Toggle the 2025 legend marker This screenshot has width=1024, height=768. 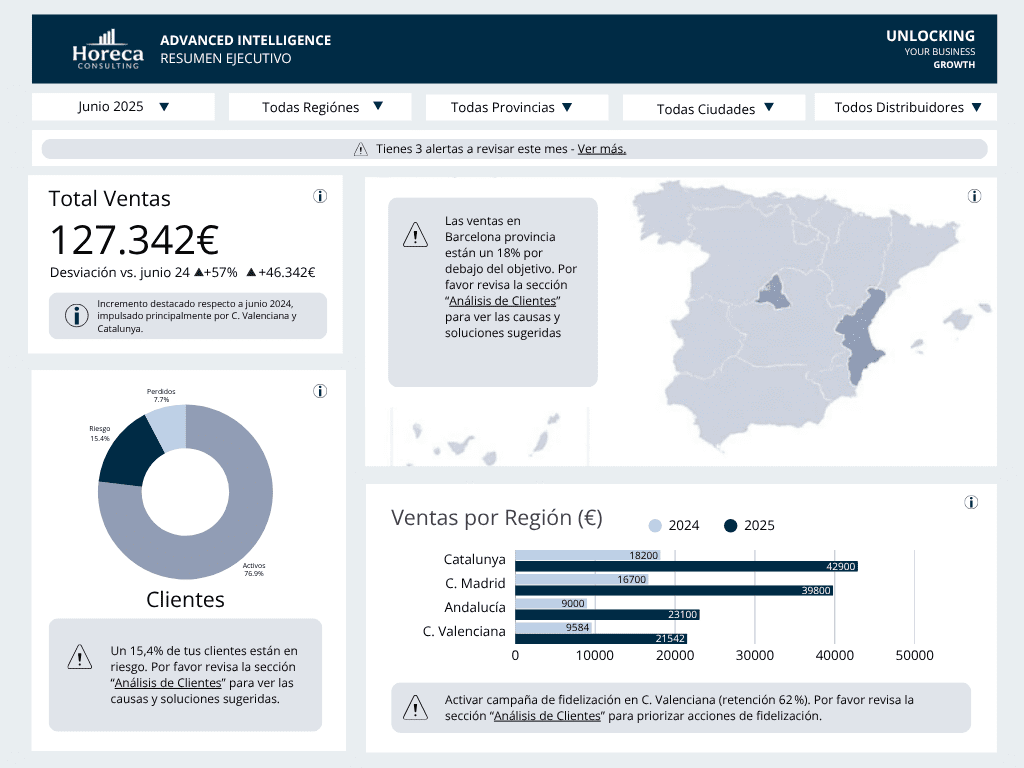731,525
